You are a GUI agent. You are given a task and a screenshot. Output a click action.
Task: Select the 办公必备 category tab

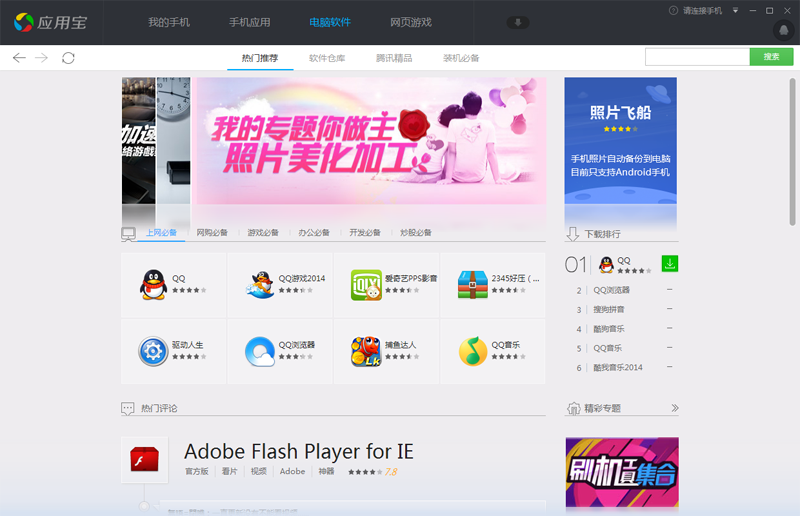[314, 233]
